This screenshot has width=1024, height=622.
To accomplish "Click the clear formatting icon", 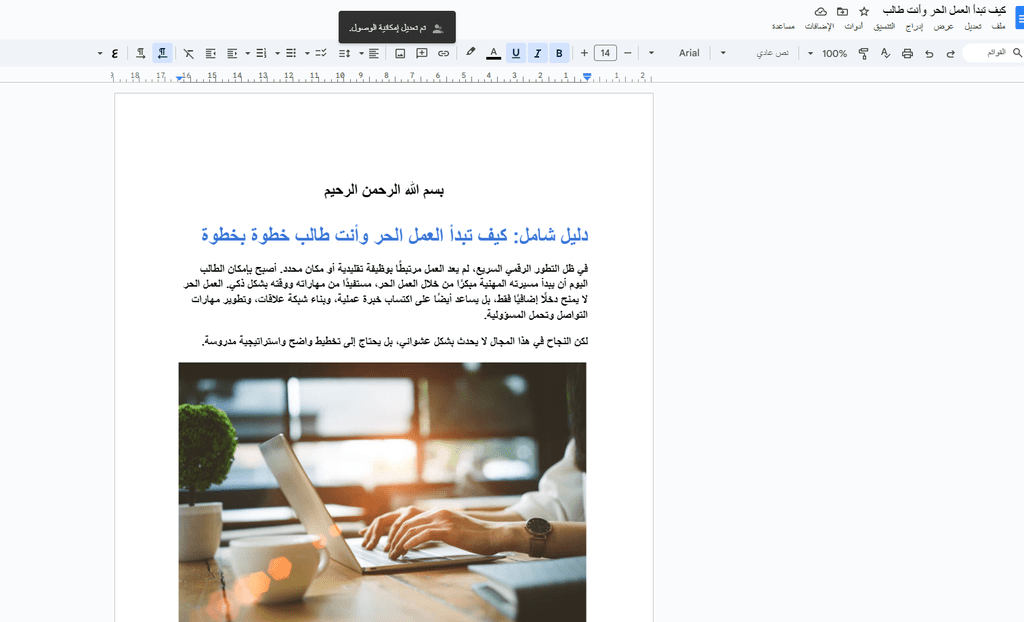I will tap(188, 54).
